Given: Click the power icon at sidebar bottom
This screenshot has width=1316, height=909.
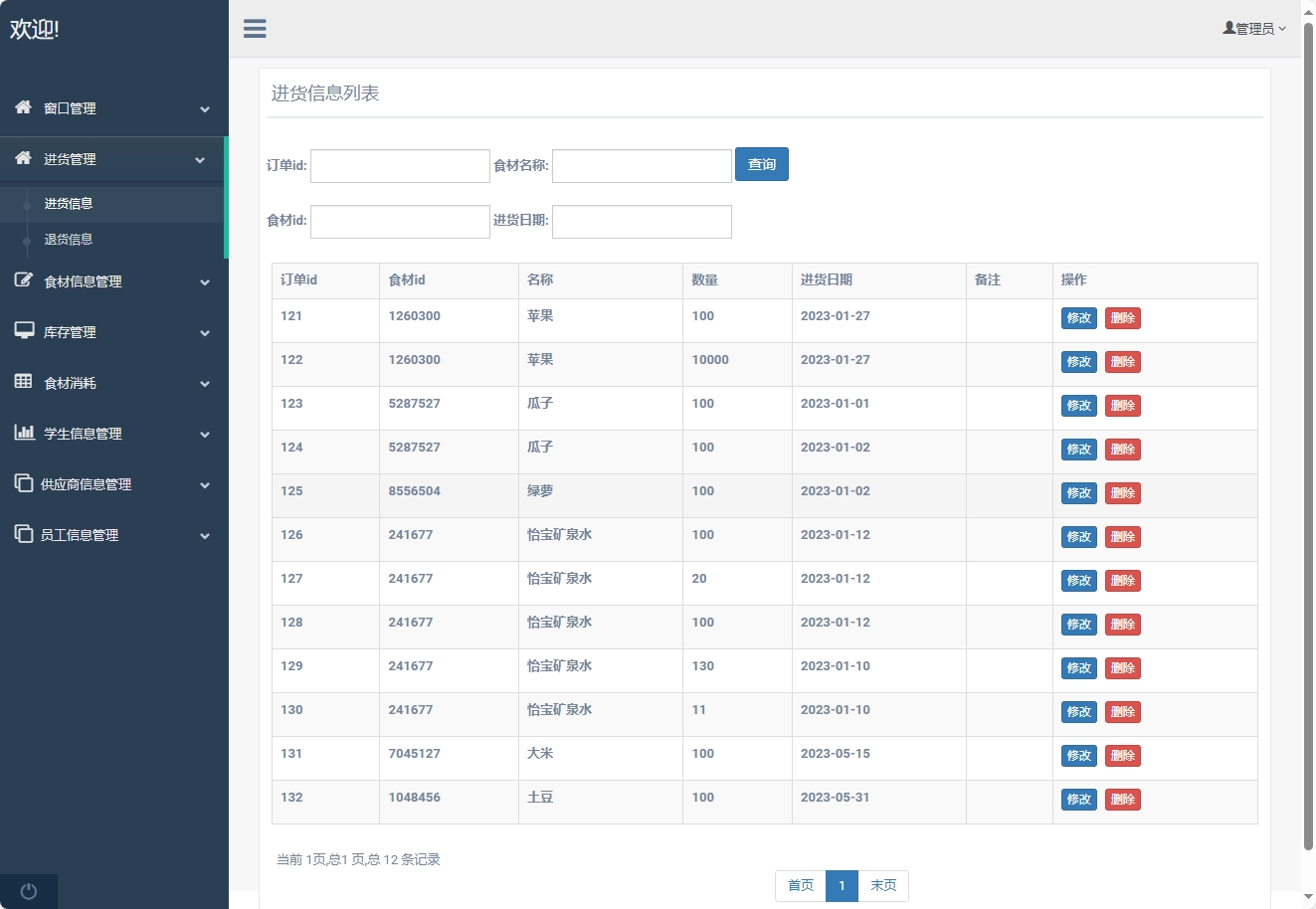Looking at the screenshot, I should pos(29,891).
